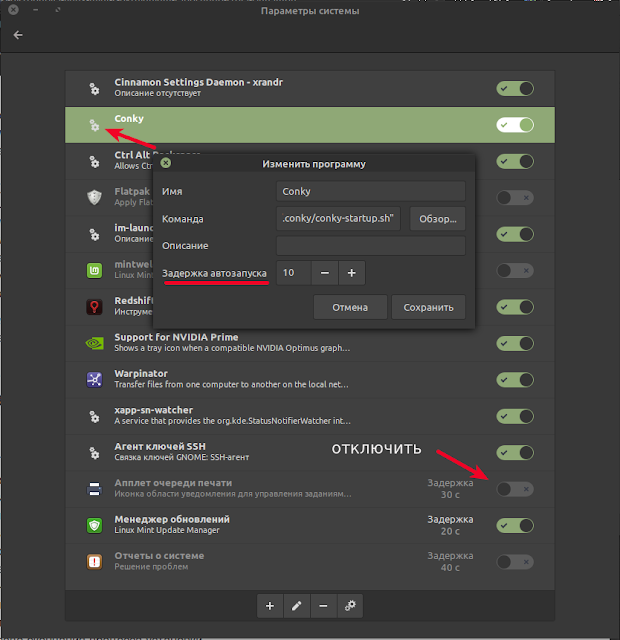
Task: Select the Warpinator list row
Action: click(x=310, y=380)
